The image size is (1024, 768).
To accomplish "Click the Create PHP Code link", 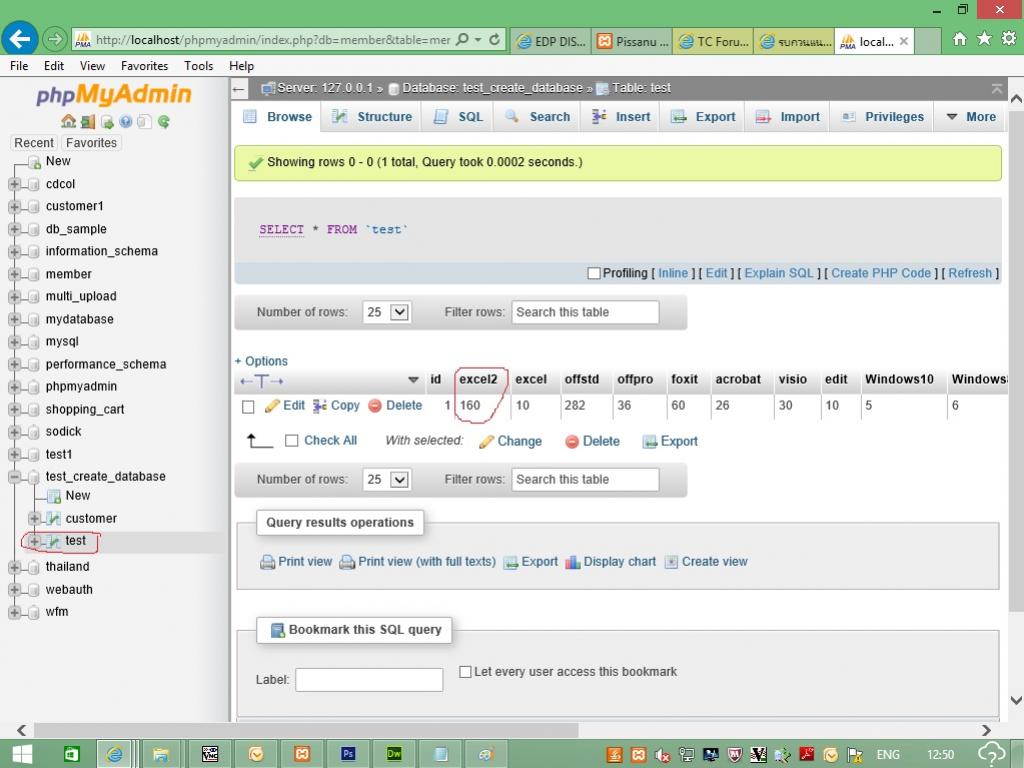I will point(881,274).
